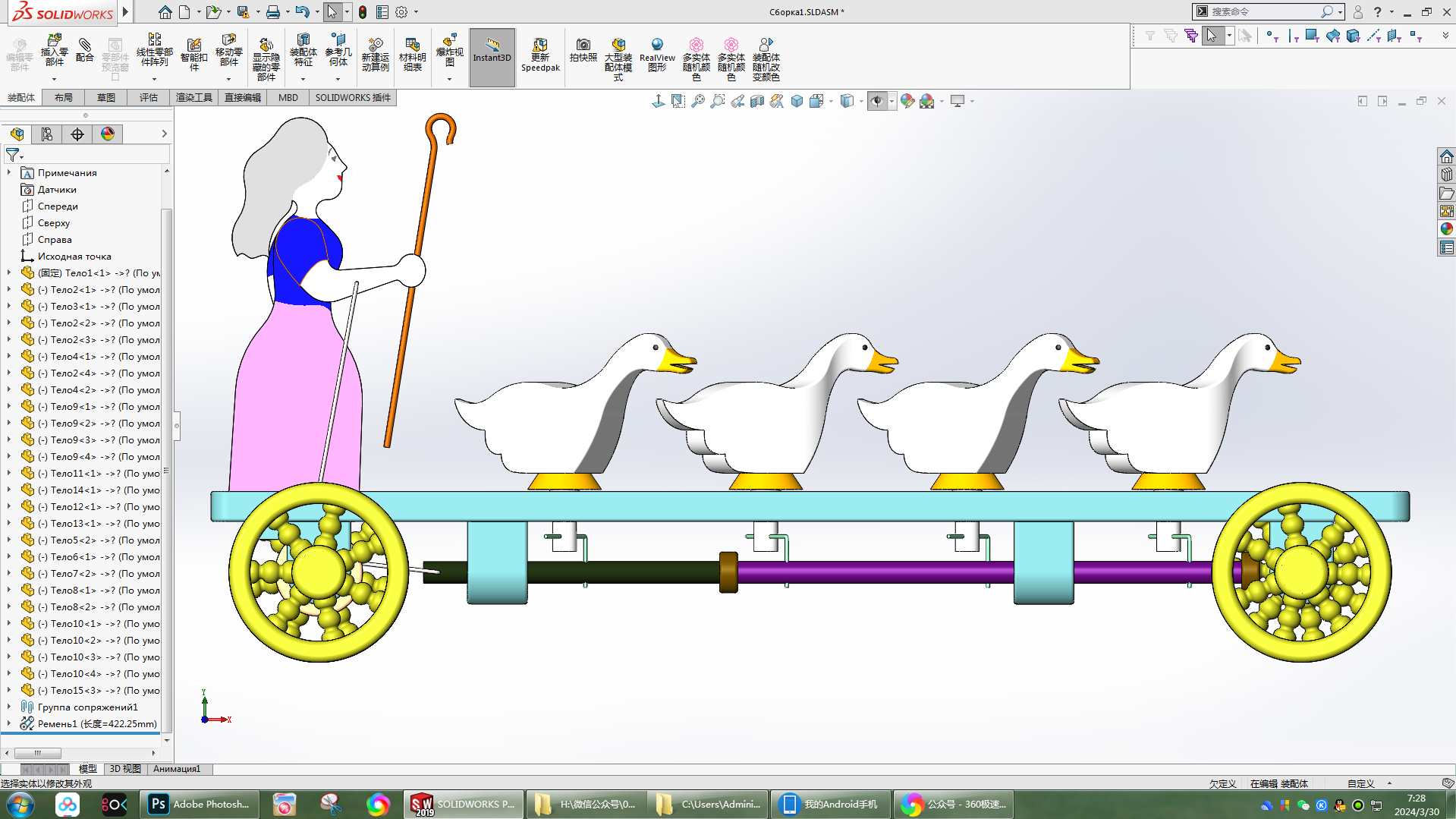Start a New Motion Study

375,55
